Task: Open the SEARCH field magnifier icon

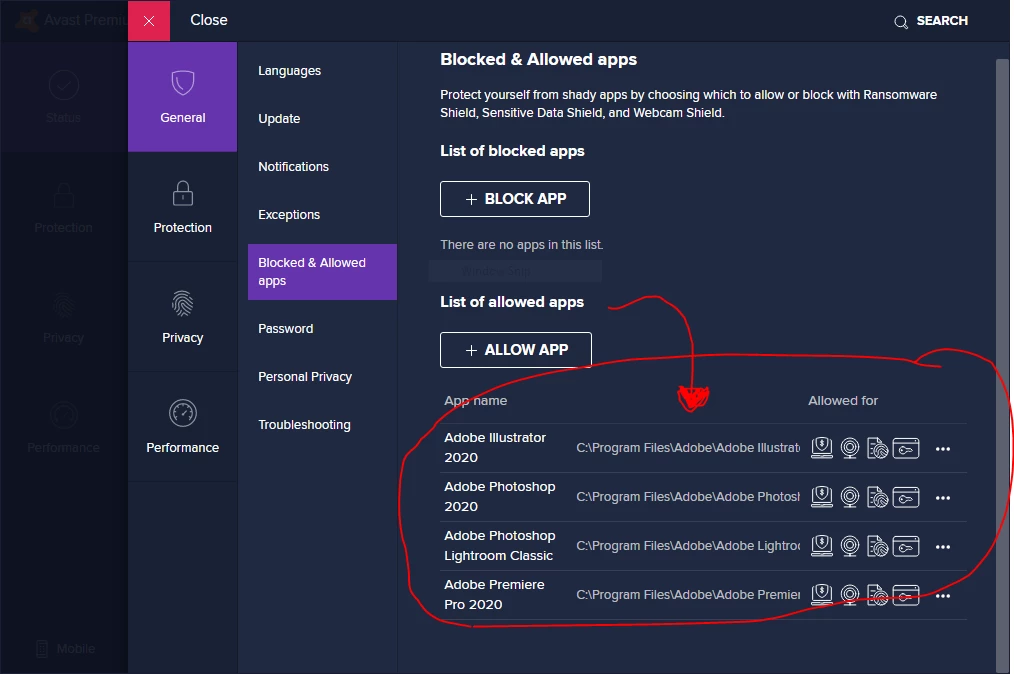Action: point(901,22)
